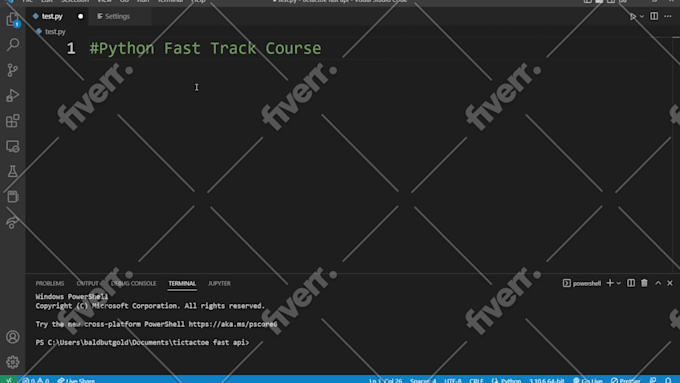Close the terminal panel
The image size is (680, 383).
[670, 283]
